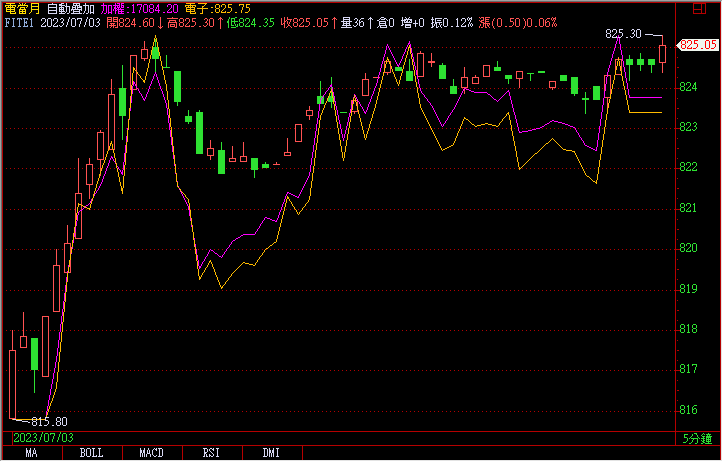The image size is (723, 462).
Task: Click the 818 price axis label
Action: click(688, 329)
